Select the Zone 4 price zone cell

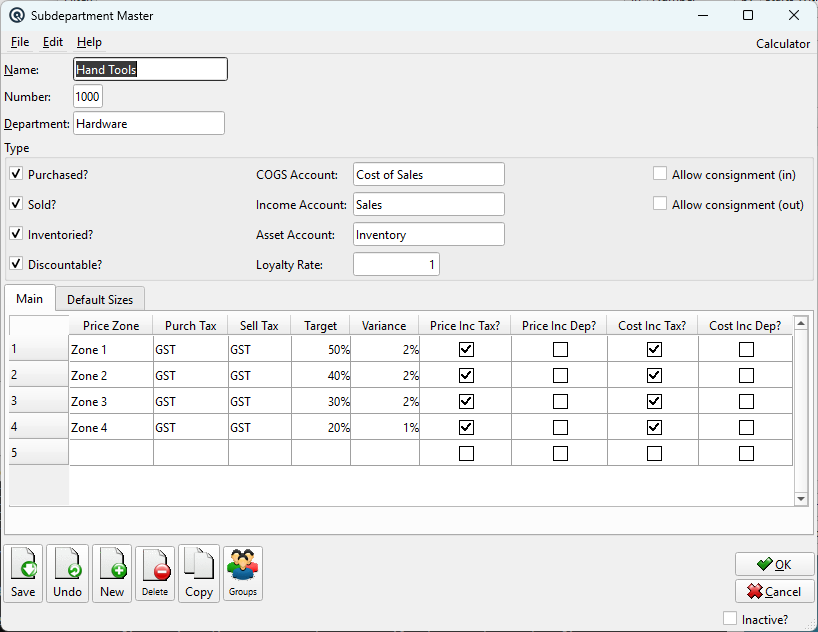click(111, 427)
